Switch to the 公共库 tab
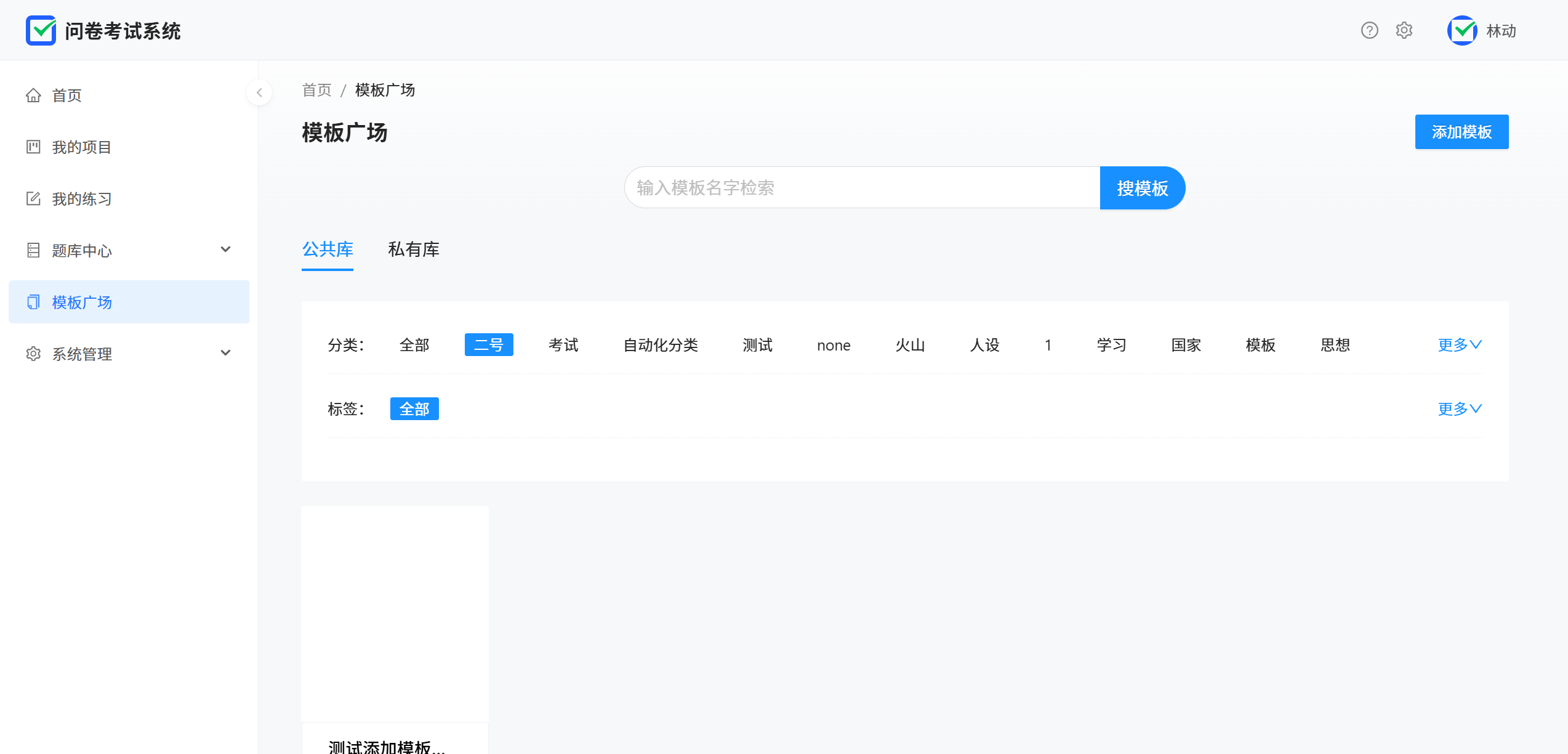This screenshot has height=754, width=1568. 327,249
